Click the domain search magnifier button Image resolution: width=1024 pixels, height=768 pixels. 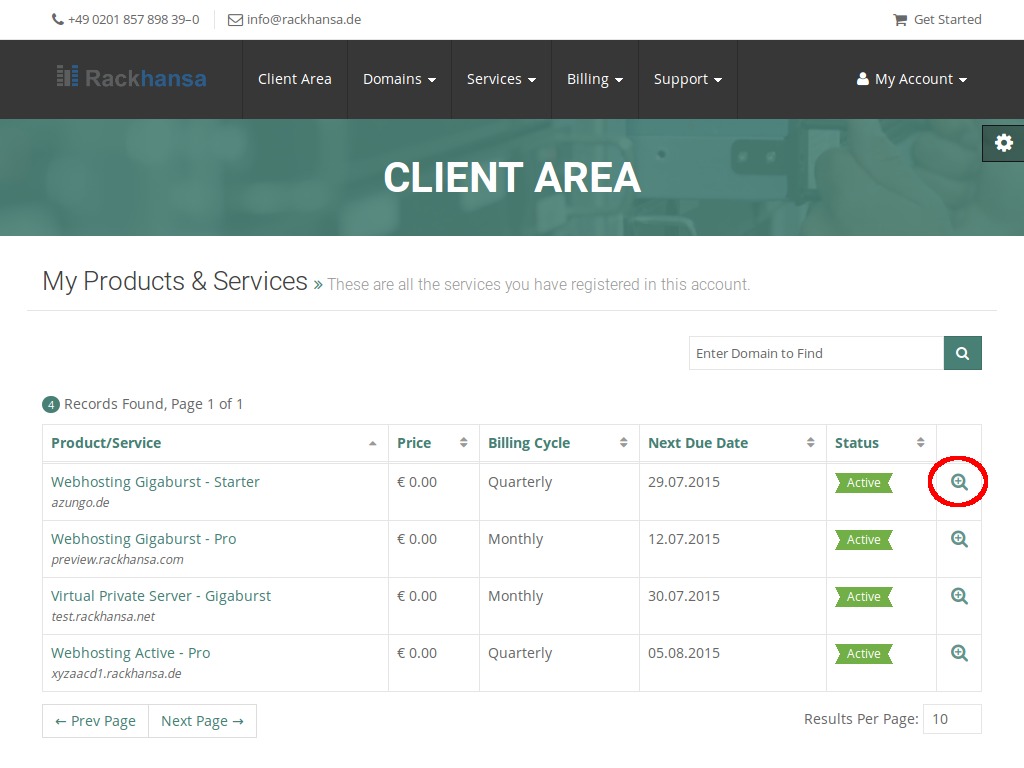click(963, 353)
